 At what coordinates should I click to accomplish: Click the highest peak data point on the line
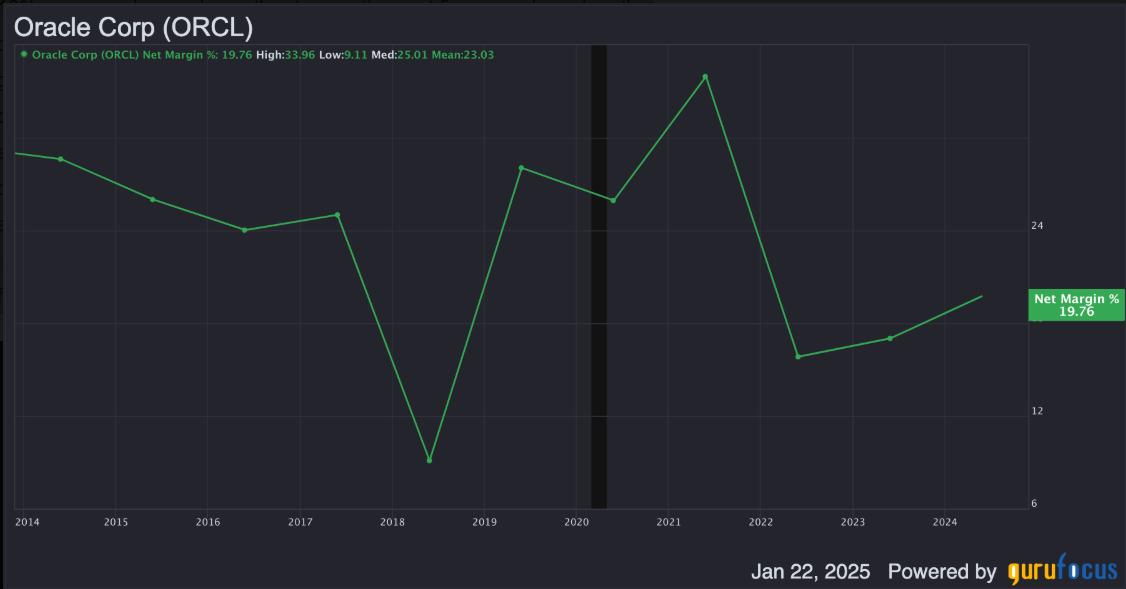point(705,77)
